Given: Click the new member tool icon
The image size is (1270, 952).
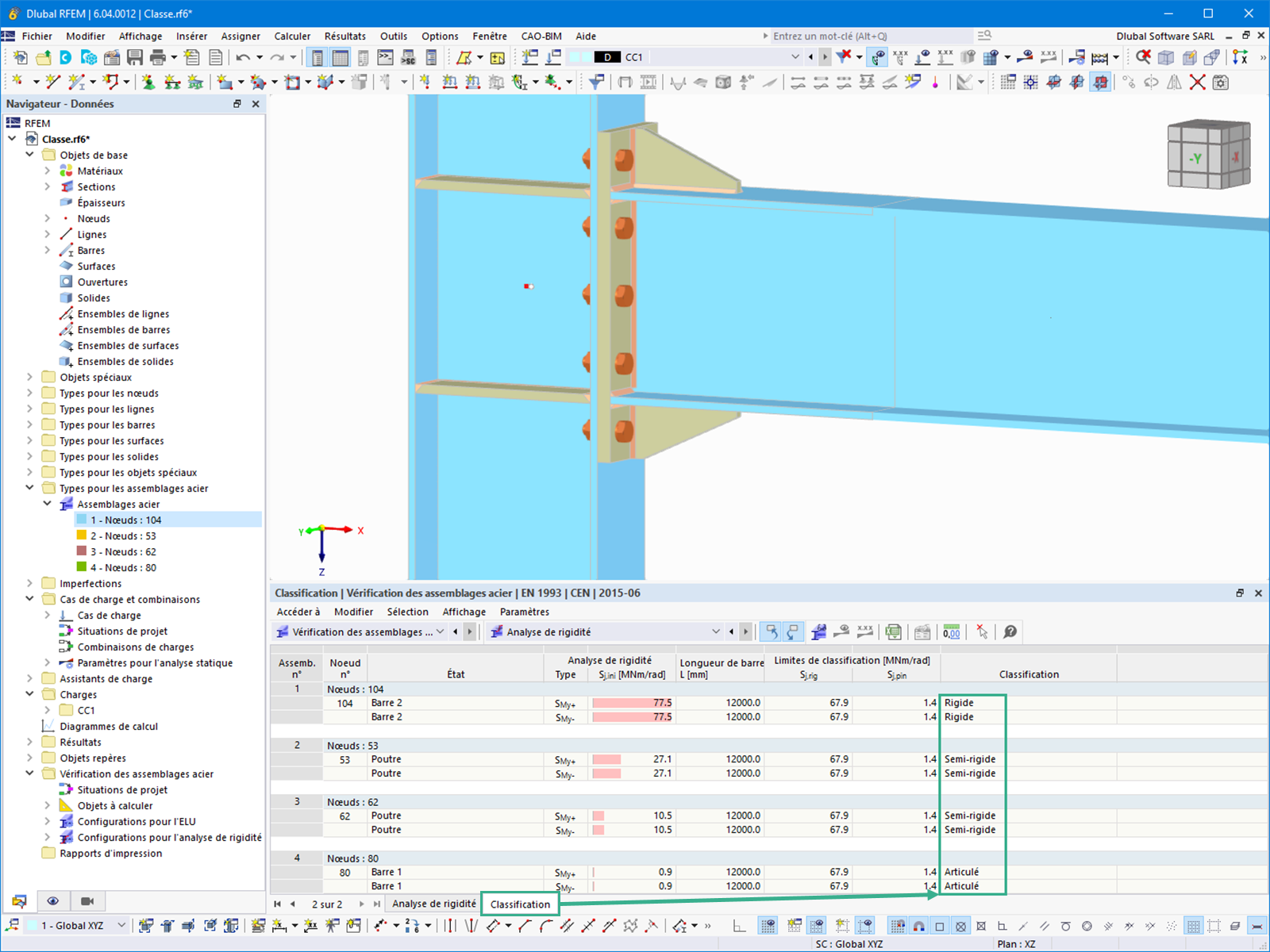Looking at the screenshot, I should pyautogui.click(x=77, y=82).
